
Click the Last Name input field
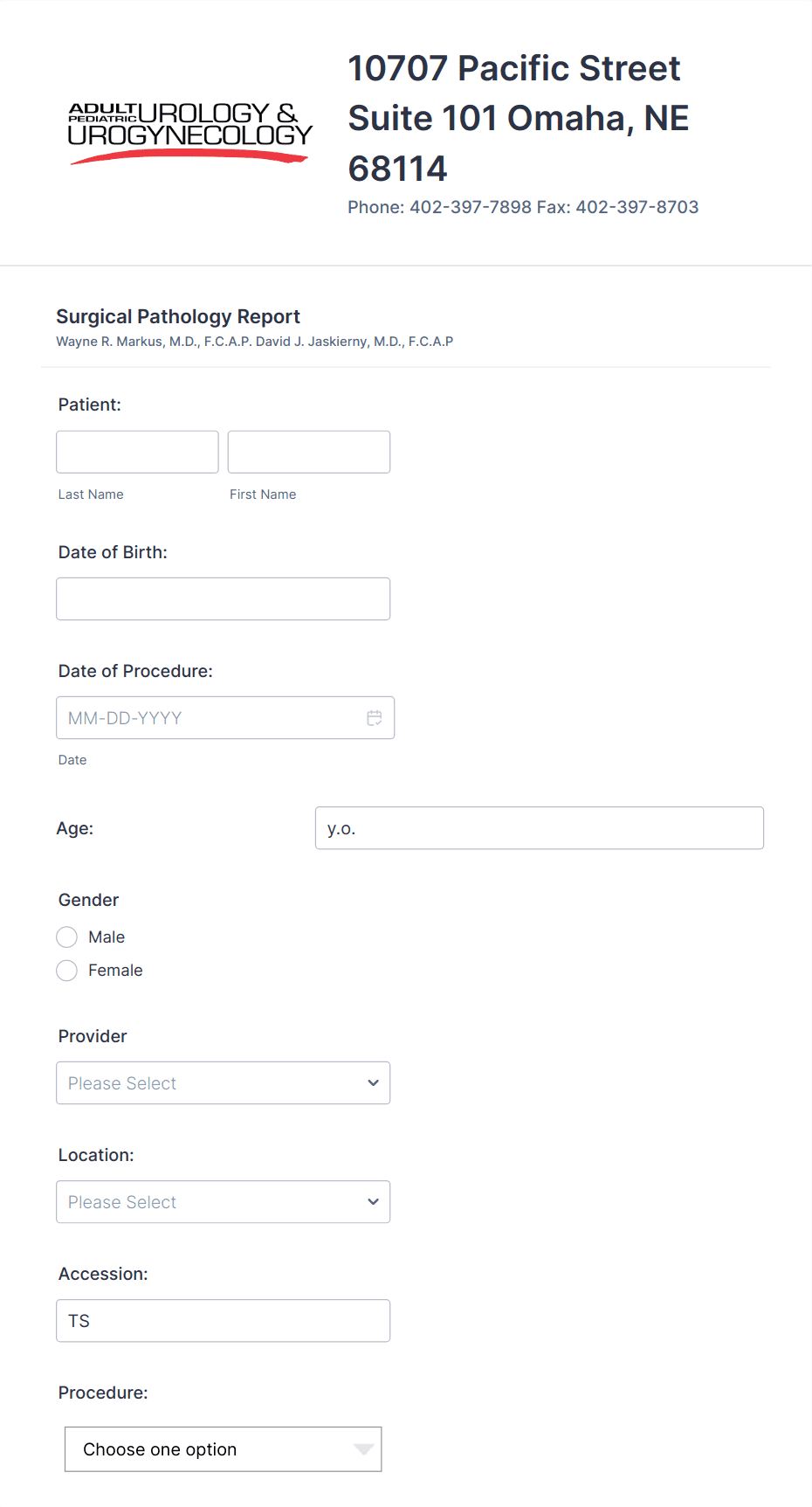136,452
